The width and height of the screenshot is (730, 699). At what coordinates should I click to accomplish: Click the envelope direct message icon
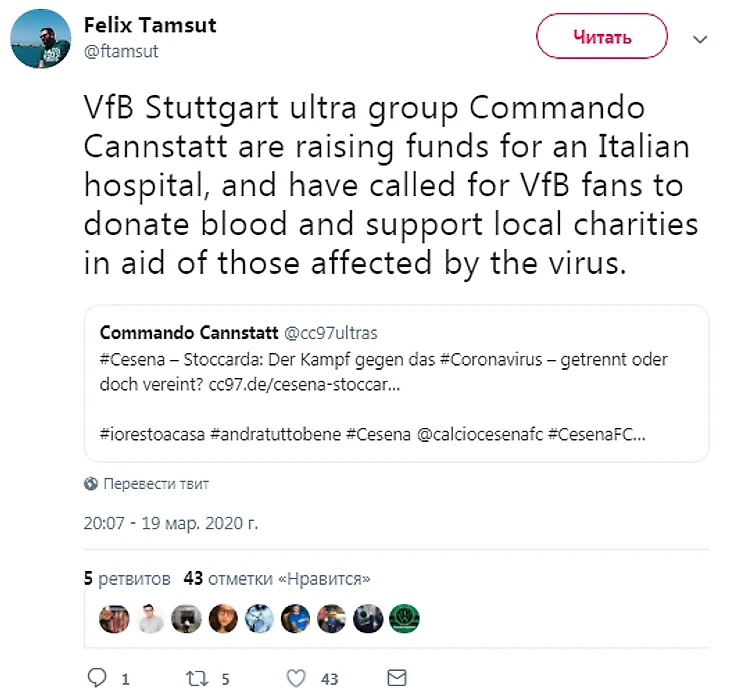coord(397,678)
